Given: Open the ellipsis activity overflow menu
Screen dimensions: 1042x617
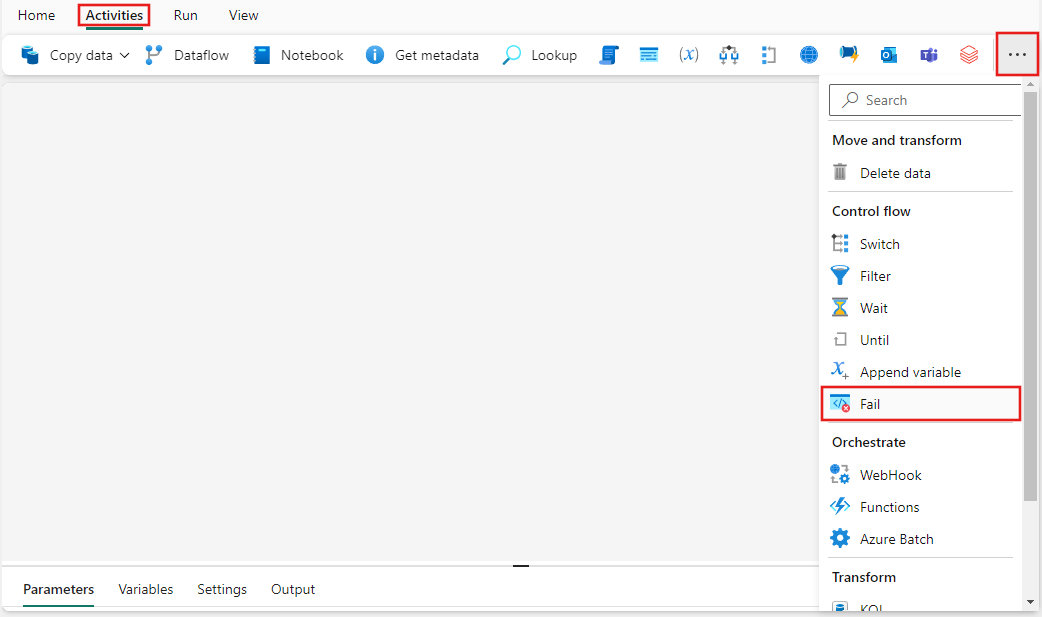Looking at the screenshot, I should (x=1017, y=54).
